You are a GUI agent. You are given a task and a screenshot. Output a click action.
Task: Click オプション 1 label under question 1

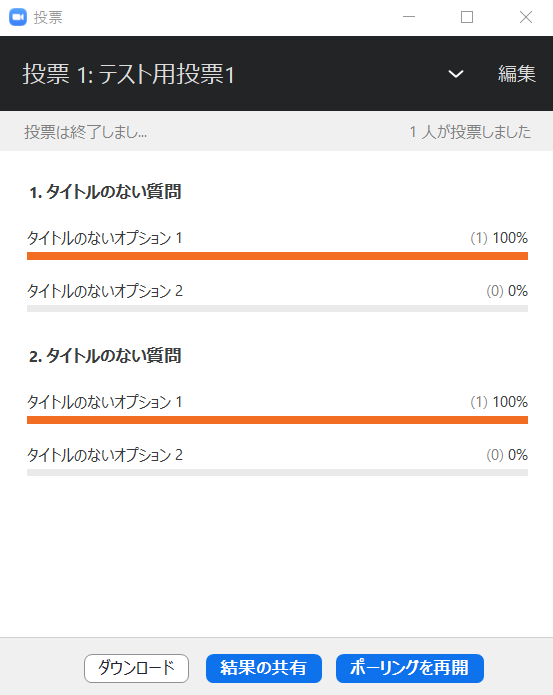tap(105, 238)
